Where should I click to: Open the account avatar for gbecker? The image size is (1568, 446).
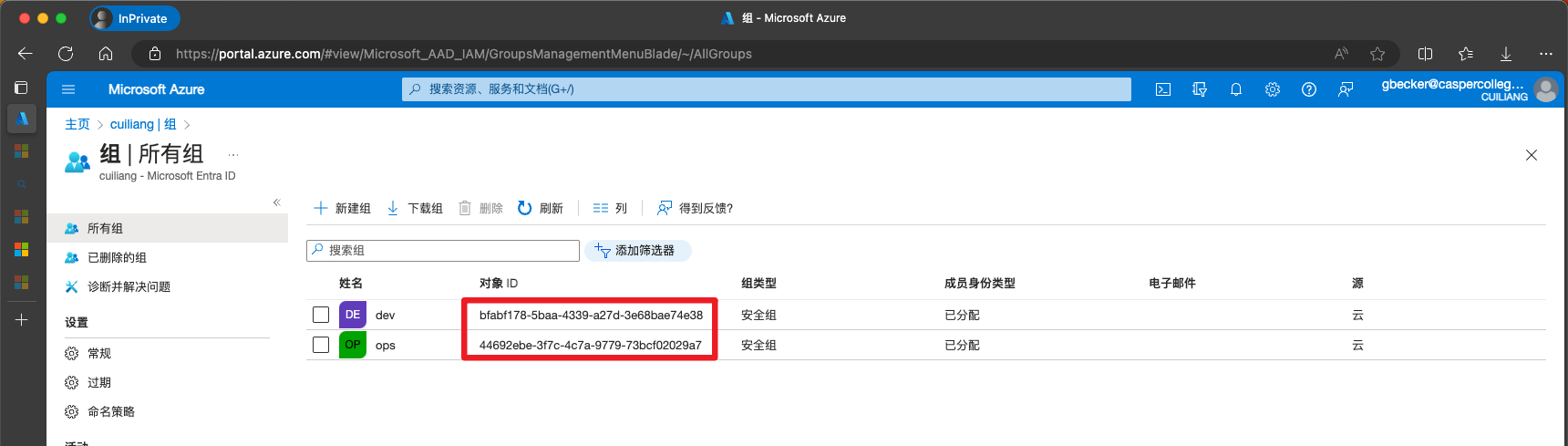[1546, 89]
